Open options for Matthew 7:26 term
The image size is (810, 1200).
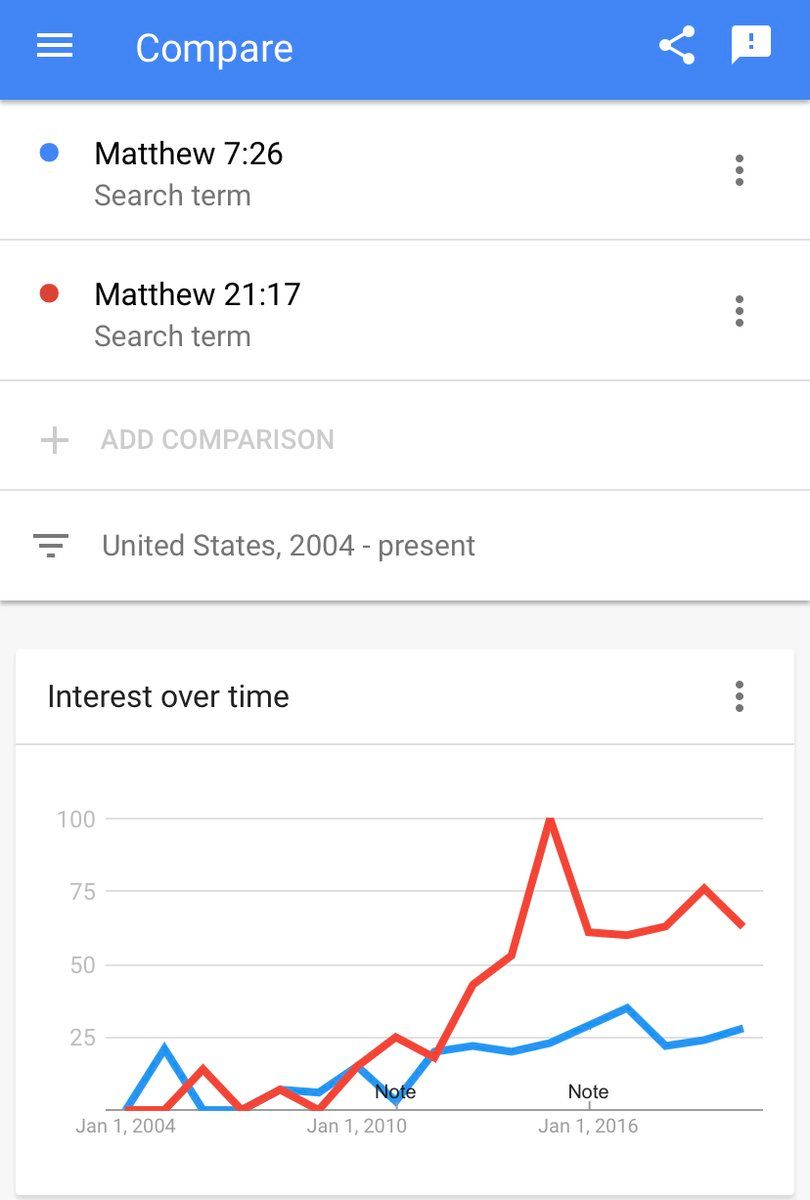[739, 171]
